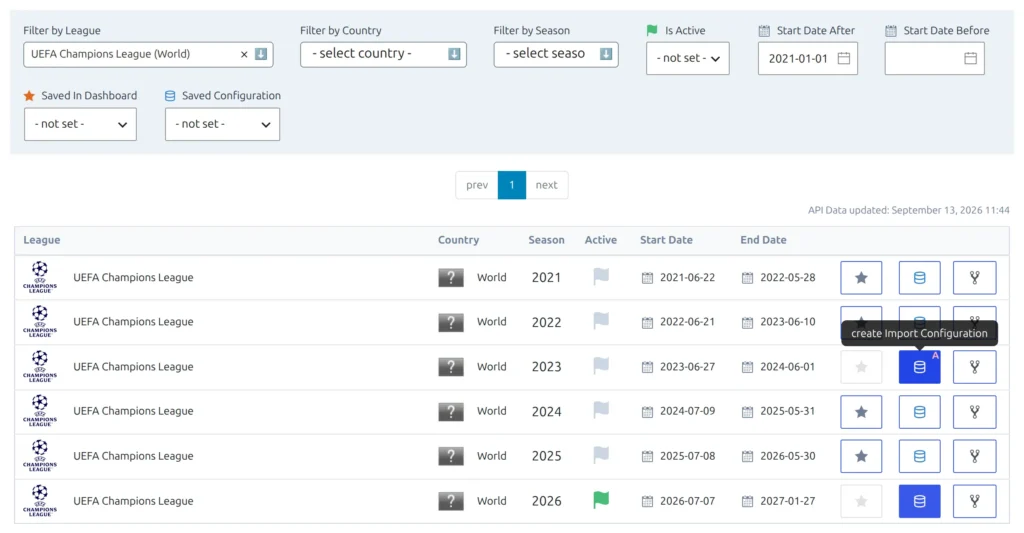
Task: Click the Champions League logo in 2026 row
Action: click(x=40, y=500)
